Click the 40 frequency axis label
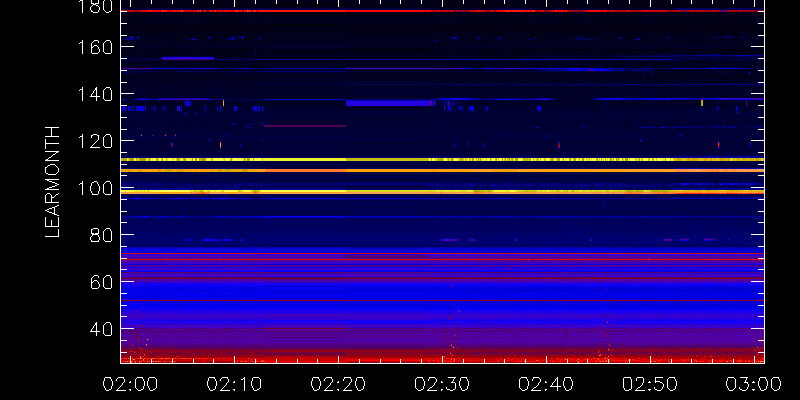 pyautogui.click(x=102, y=330)
